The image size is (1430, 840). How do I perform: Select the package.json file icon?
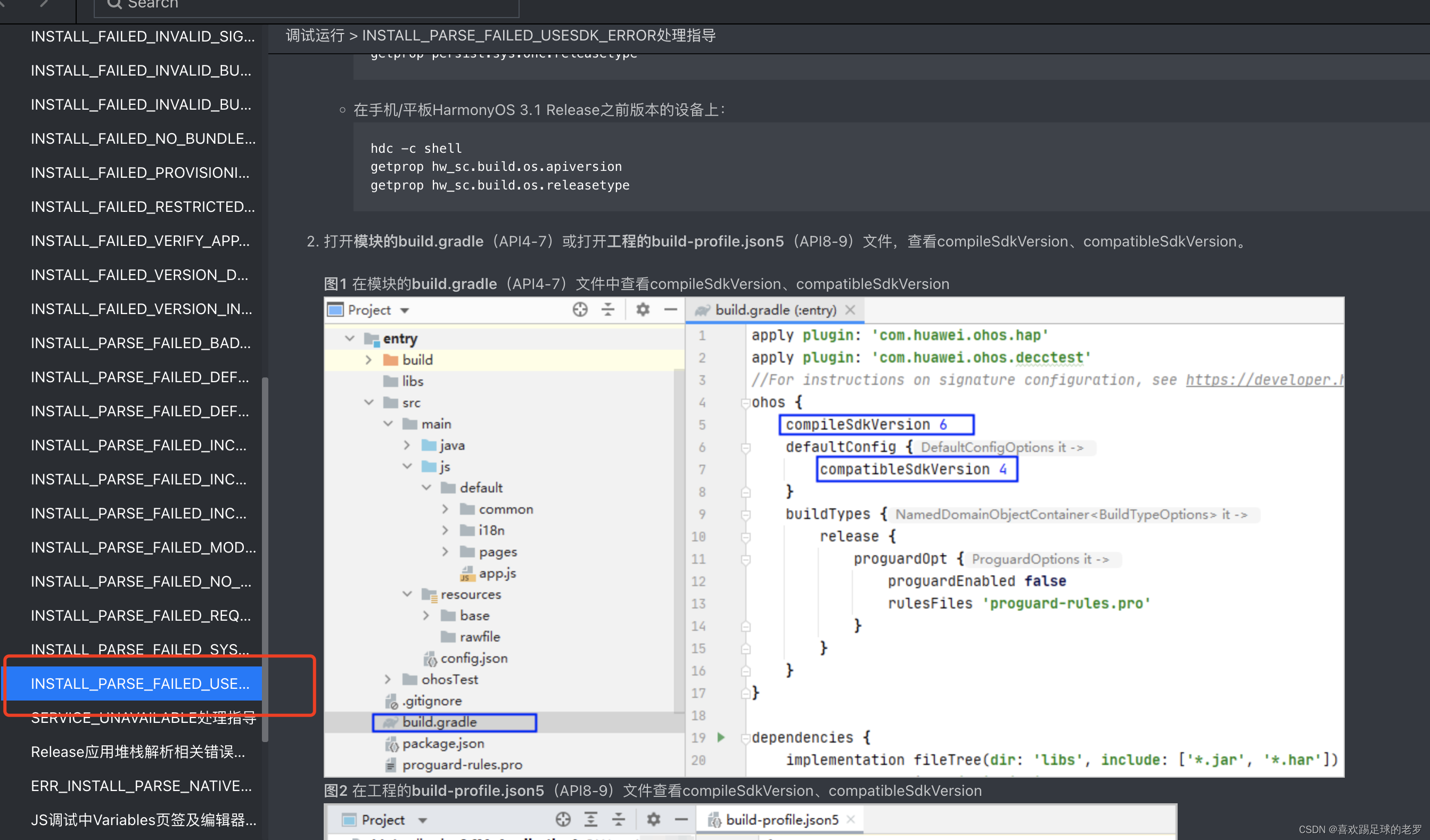[391, 744]
